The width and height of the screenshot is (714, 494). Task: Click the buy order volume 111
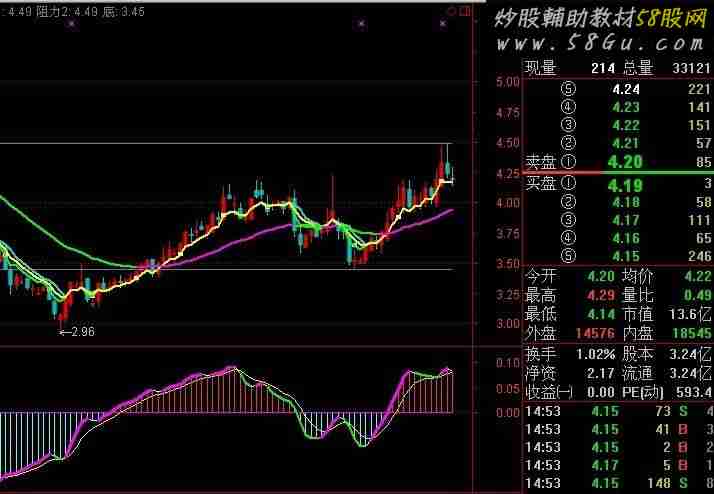point(699,220)
